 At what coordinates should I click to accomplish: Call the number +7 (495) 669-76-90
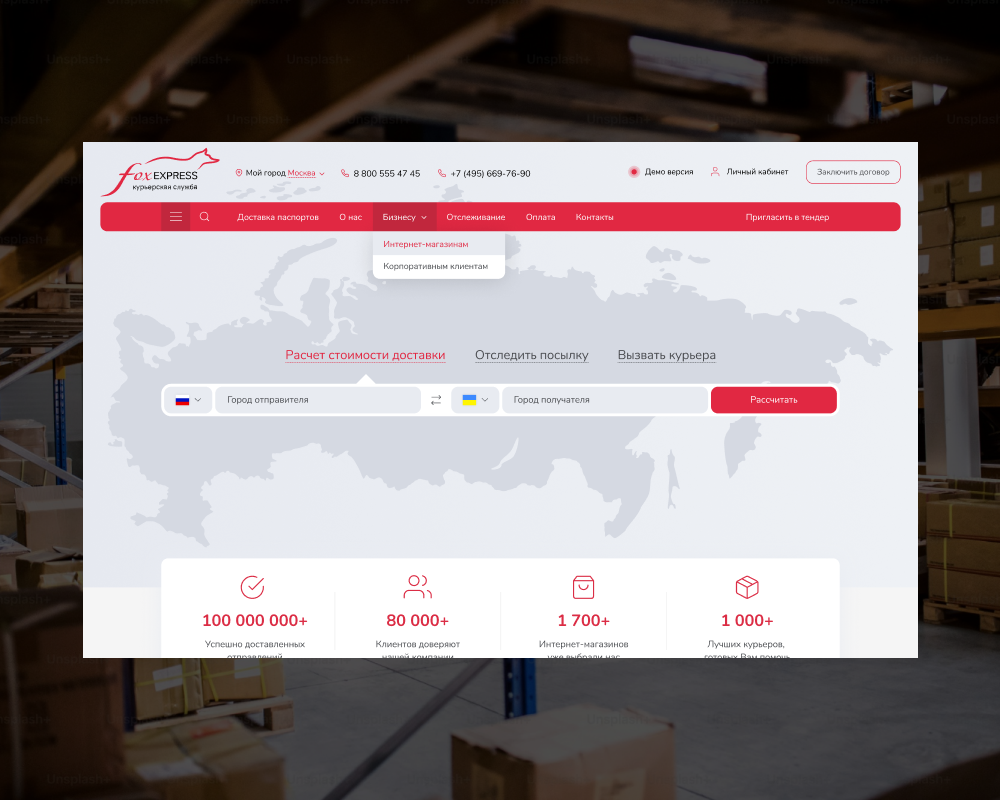coord(490,174)
